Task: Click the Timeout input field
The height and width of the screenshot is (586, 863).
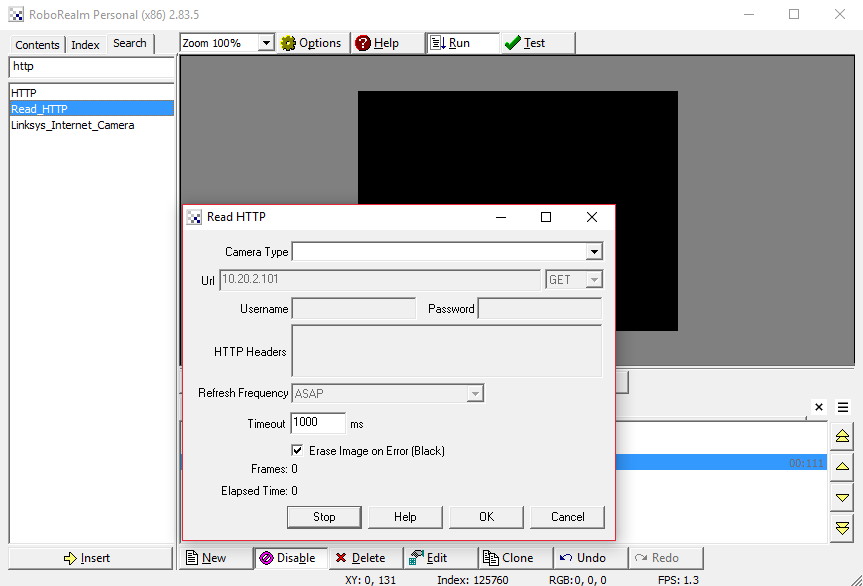Action: (x=318, y=423)
